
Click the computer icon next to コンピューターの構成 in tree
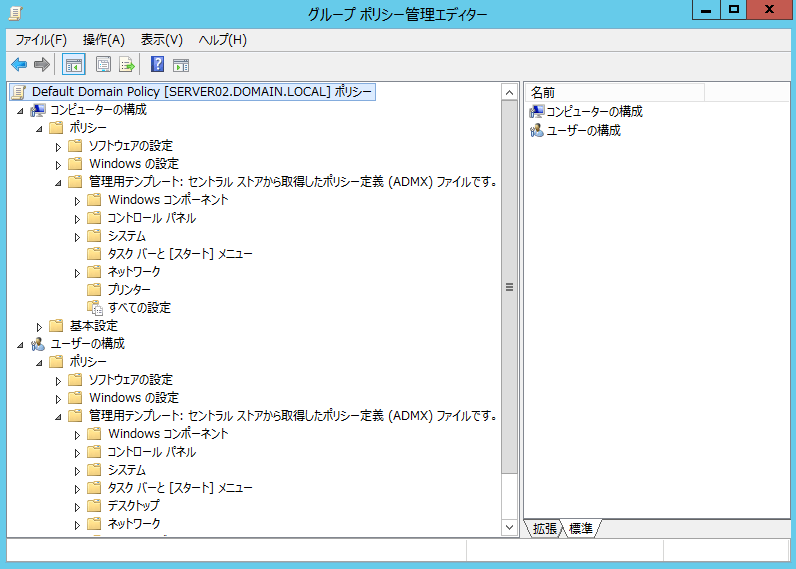[38, 110]
